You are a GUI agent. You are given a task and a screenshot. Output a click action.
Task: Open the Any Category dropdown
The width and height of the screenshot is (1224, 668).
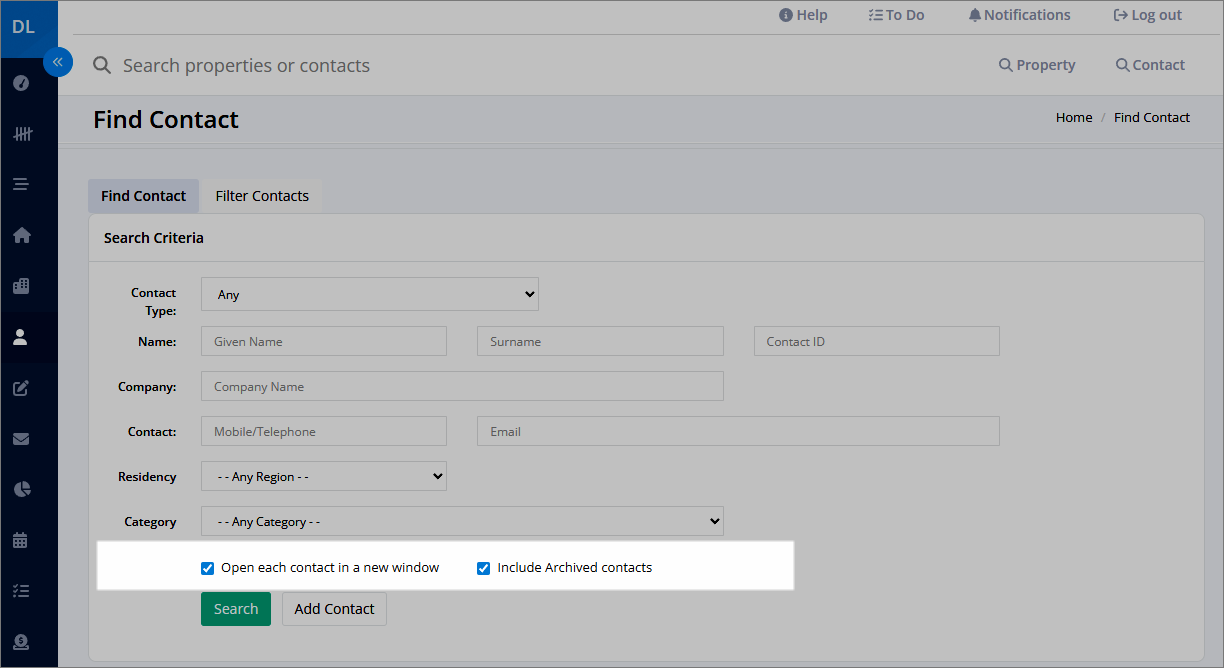click(462, 521)
